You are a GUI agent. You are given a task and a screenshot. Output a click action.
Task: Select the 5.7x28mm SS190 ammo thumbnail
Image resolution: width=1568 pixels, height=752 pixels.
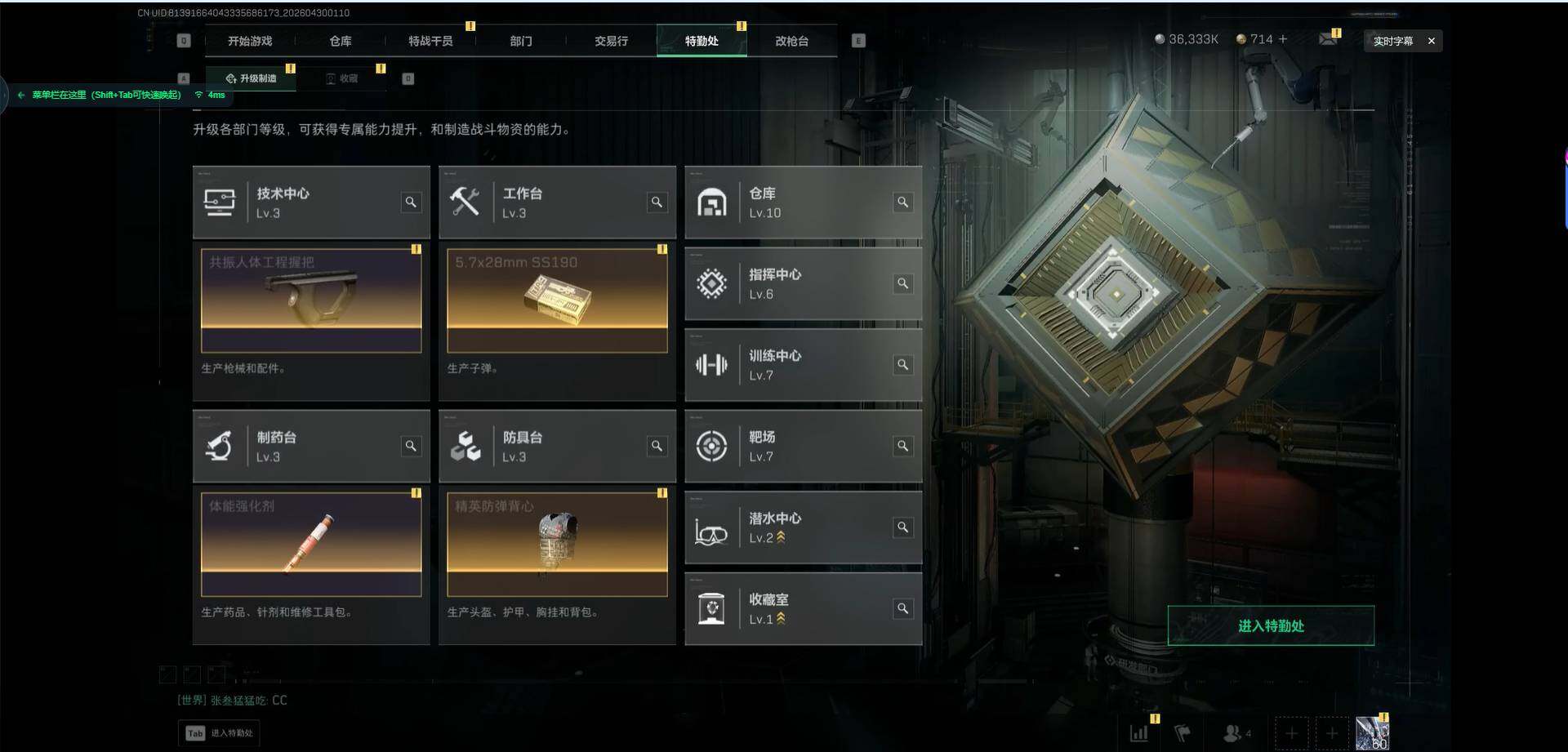(557, 300)
